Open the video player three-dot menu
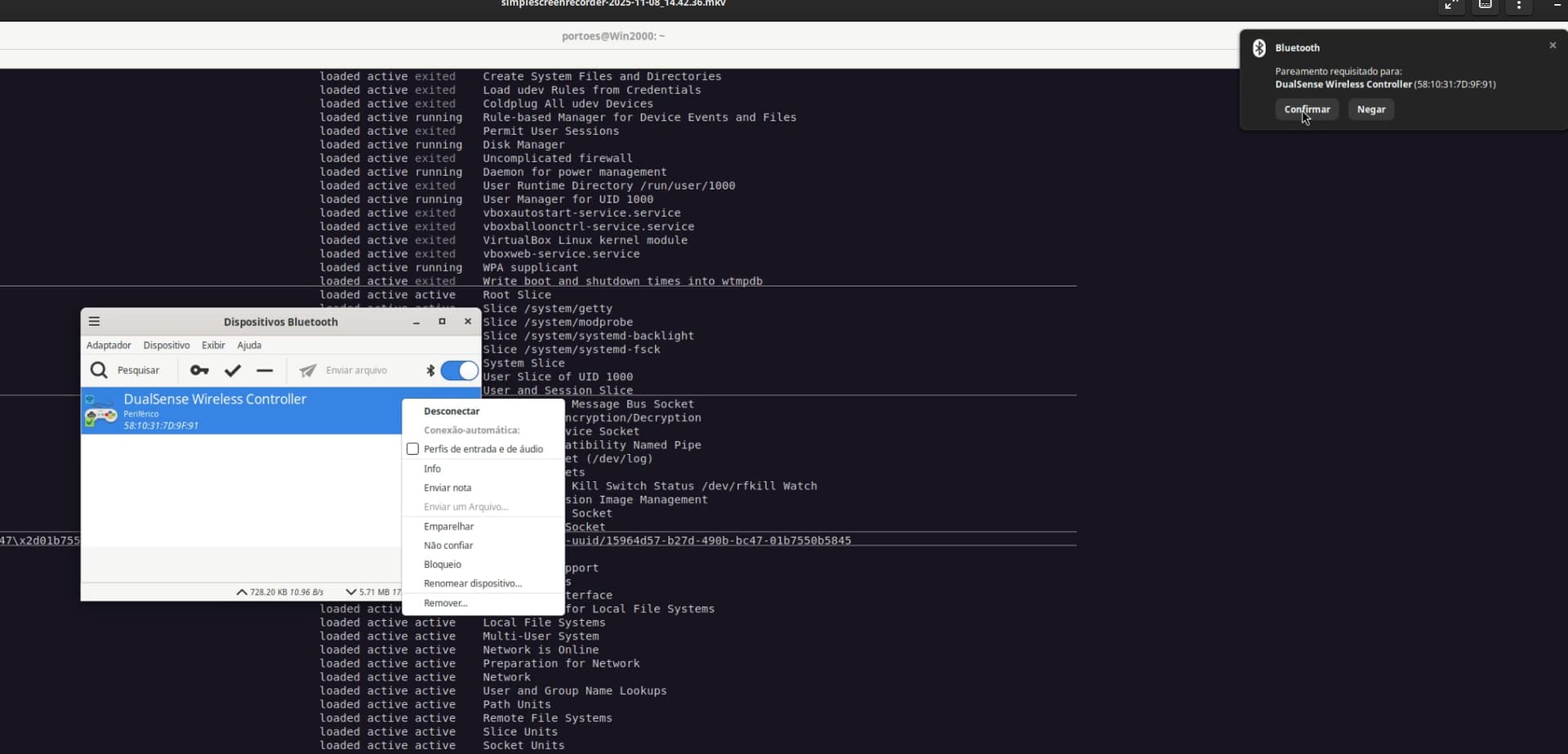 tap(1519, 5)
